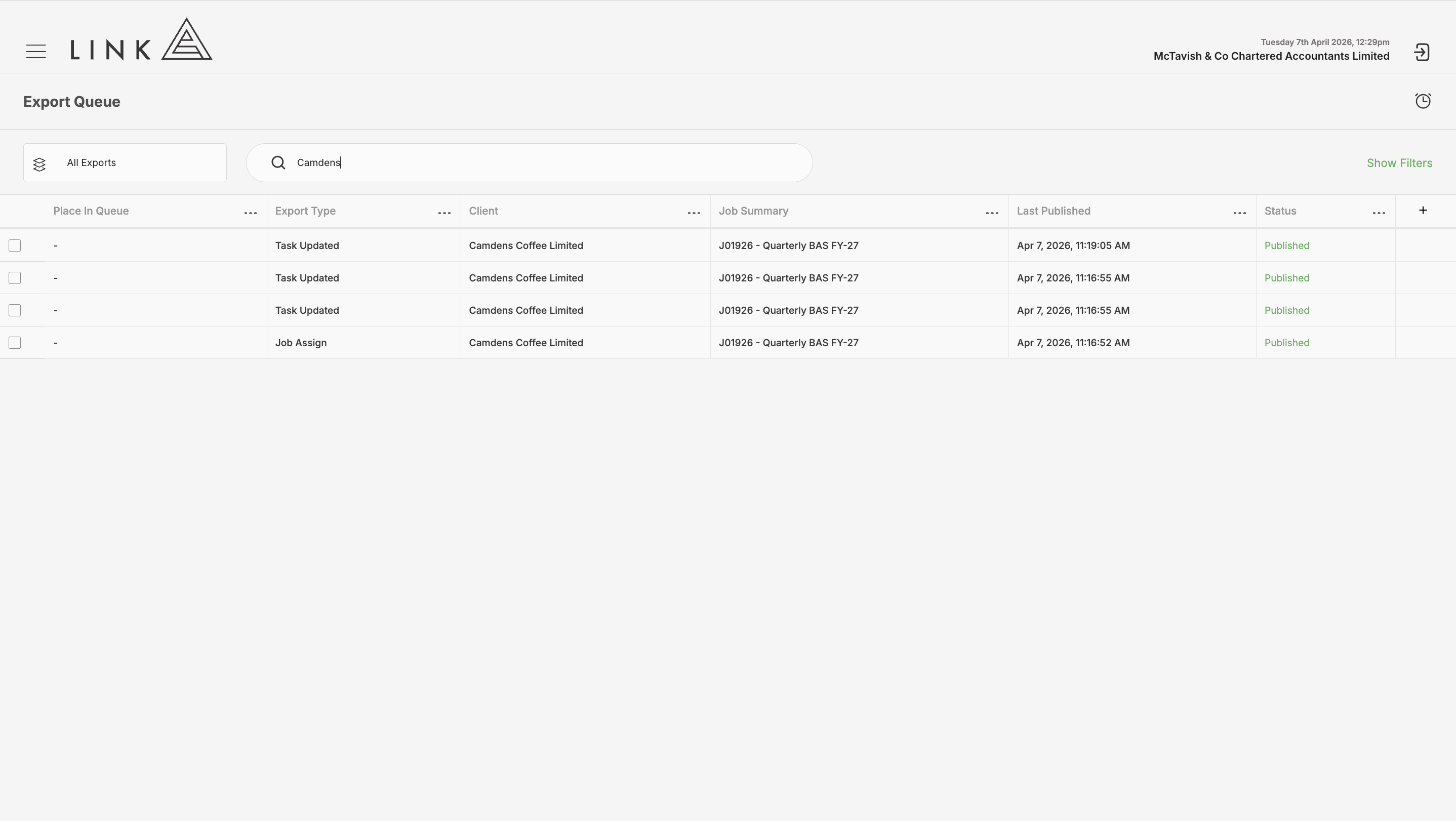This screenshot has width=1456, height=821.
Task: Open Place In Queue column options
Action: (251, 213)
